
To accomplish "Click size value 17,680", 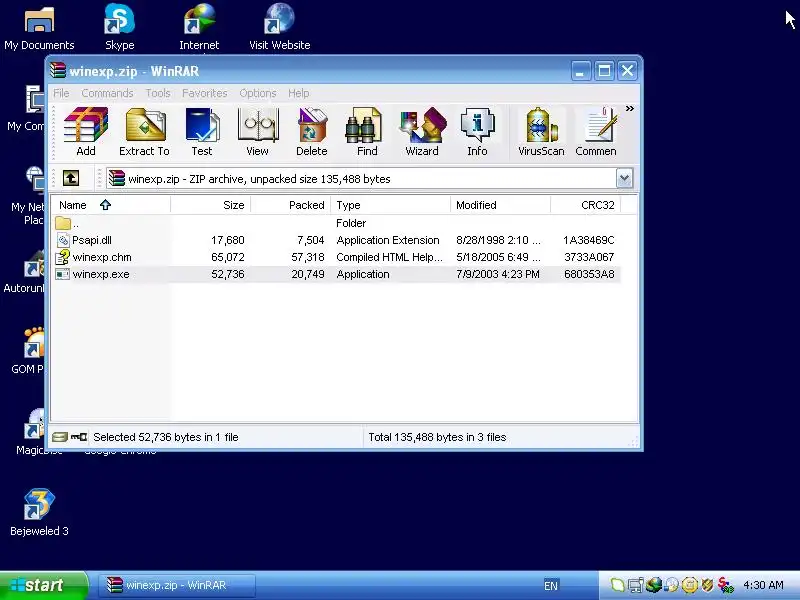I will [x=228, y=240].
